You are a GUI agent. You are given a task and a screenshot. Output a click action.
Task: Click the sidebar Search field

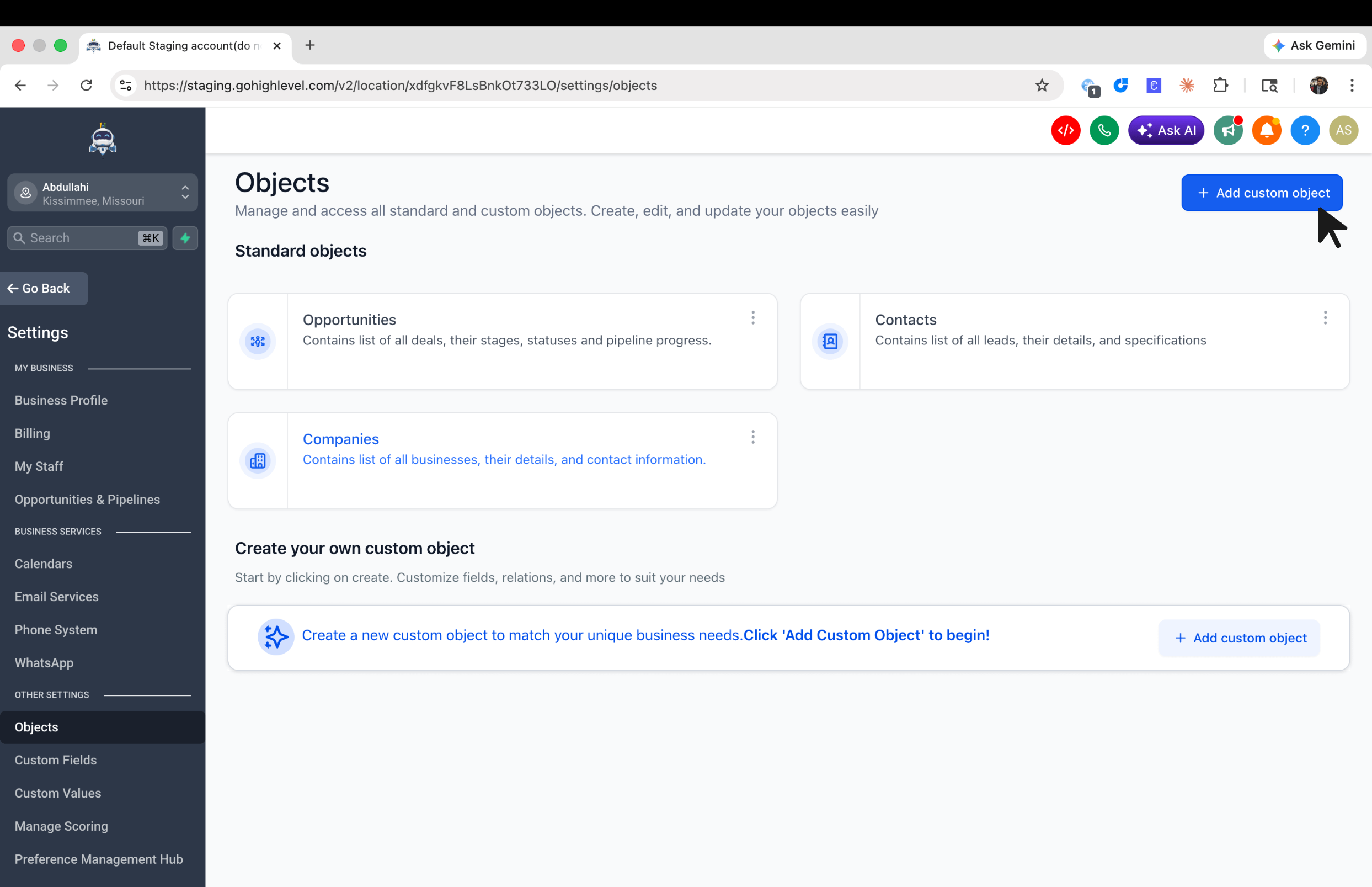click(81, 238)
